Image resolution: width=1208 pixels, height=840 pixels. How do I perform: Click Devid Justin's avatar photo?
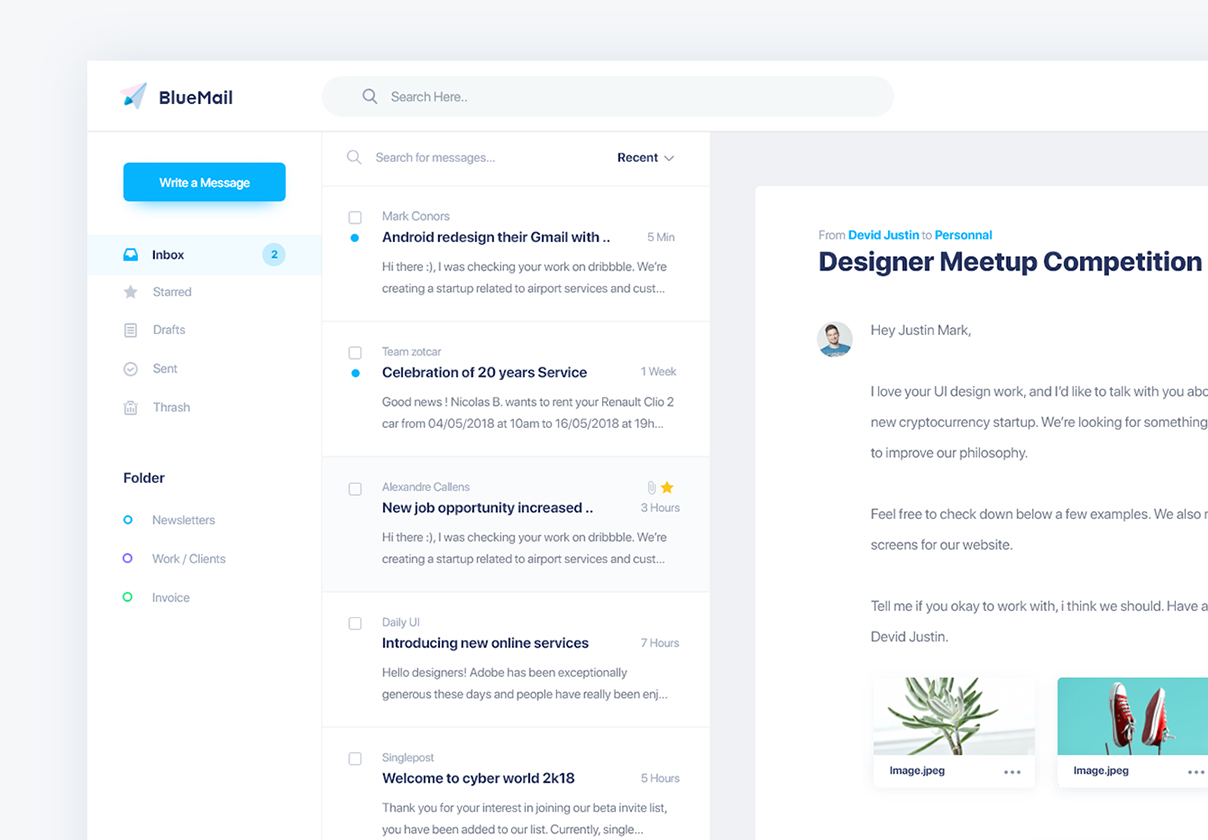pyautogui.click(x=835, y=339)
